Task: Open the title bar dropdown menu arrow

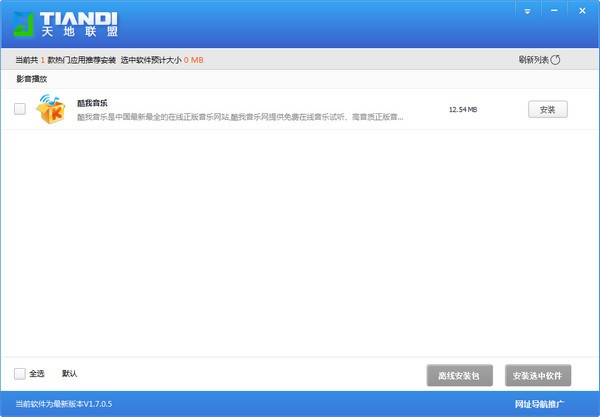Action: click(x=527, y=11)
